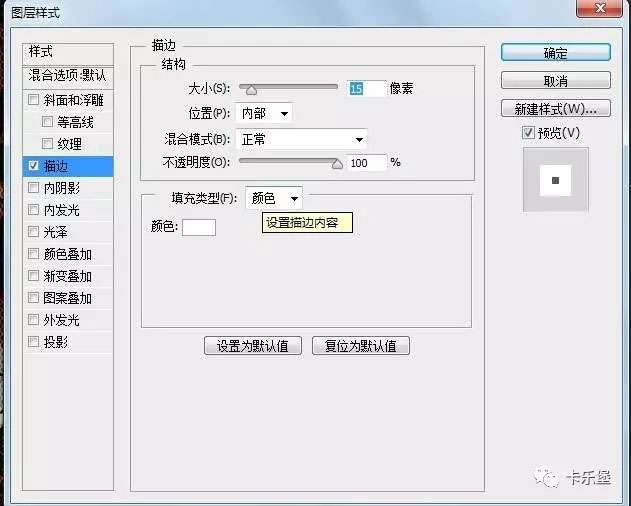Open the 颜色叠加 style settings
631x506 pixels.
pos(68,254)
